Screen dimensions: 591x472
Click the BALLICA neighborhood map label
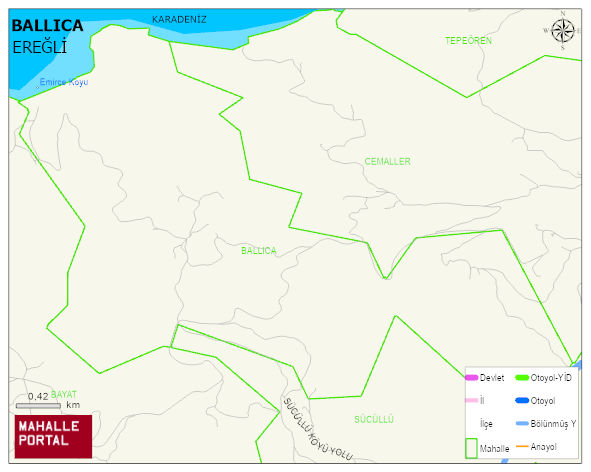[259, 251]
